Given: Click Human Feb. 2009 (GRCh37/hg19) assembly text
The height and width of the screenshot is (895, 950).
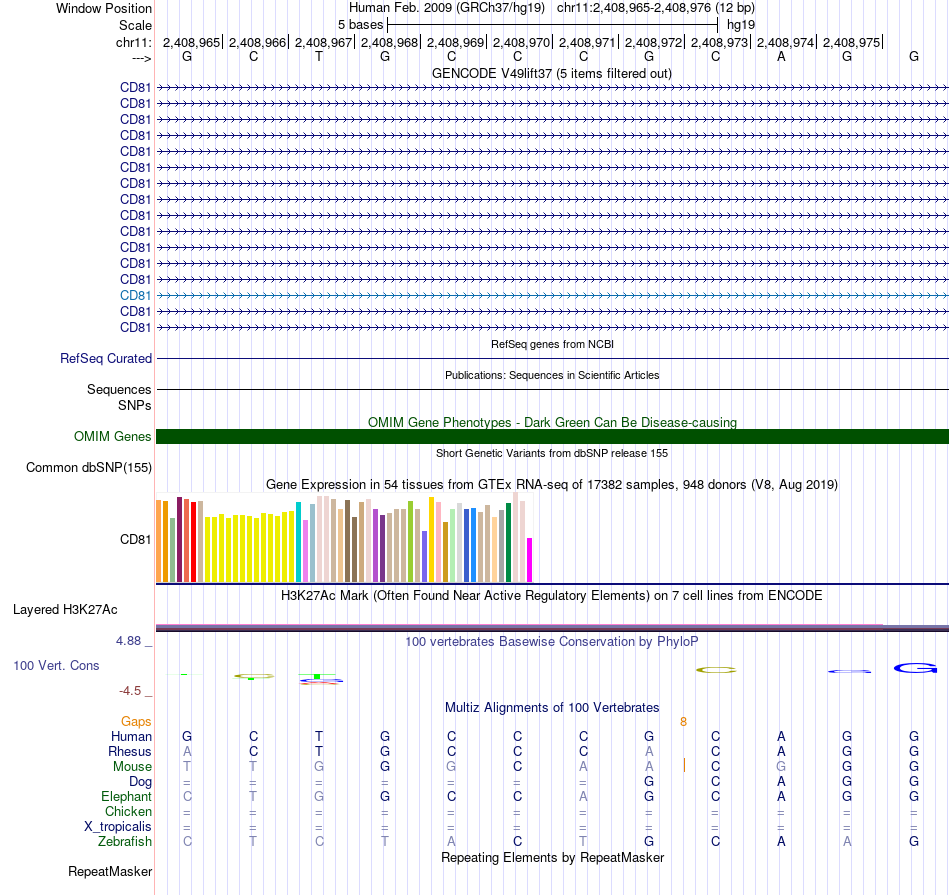Looking at the screenshot, I should [x=447, y=8].
